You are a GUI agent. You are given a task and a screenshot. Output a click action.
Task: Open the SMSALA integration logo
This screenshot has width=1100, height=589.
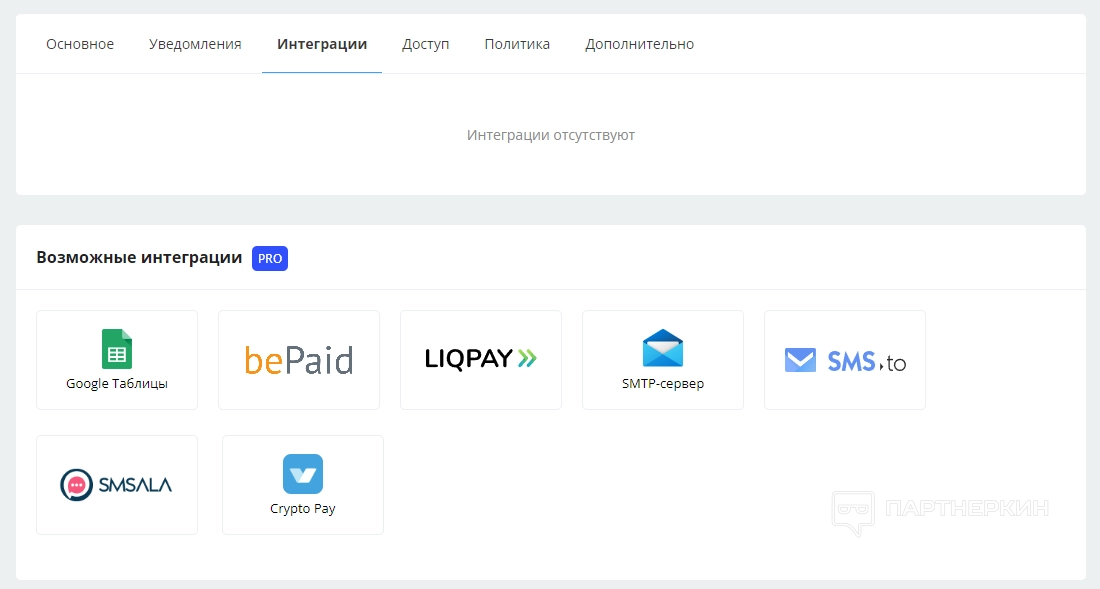[x=117, y=485]
